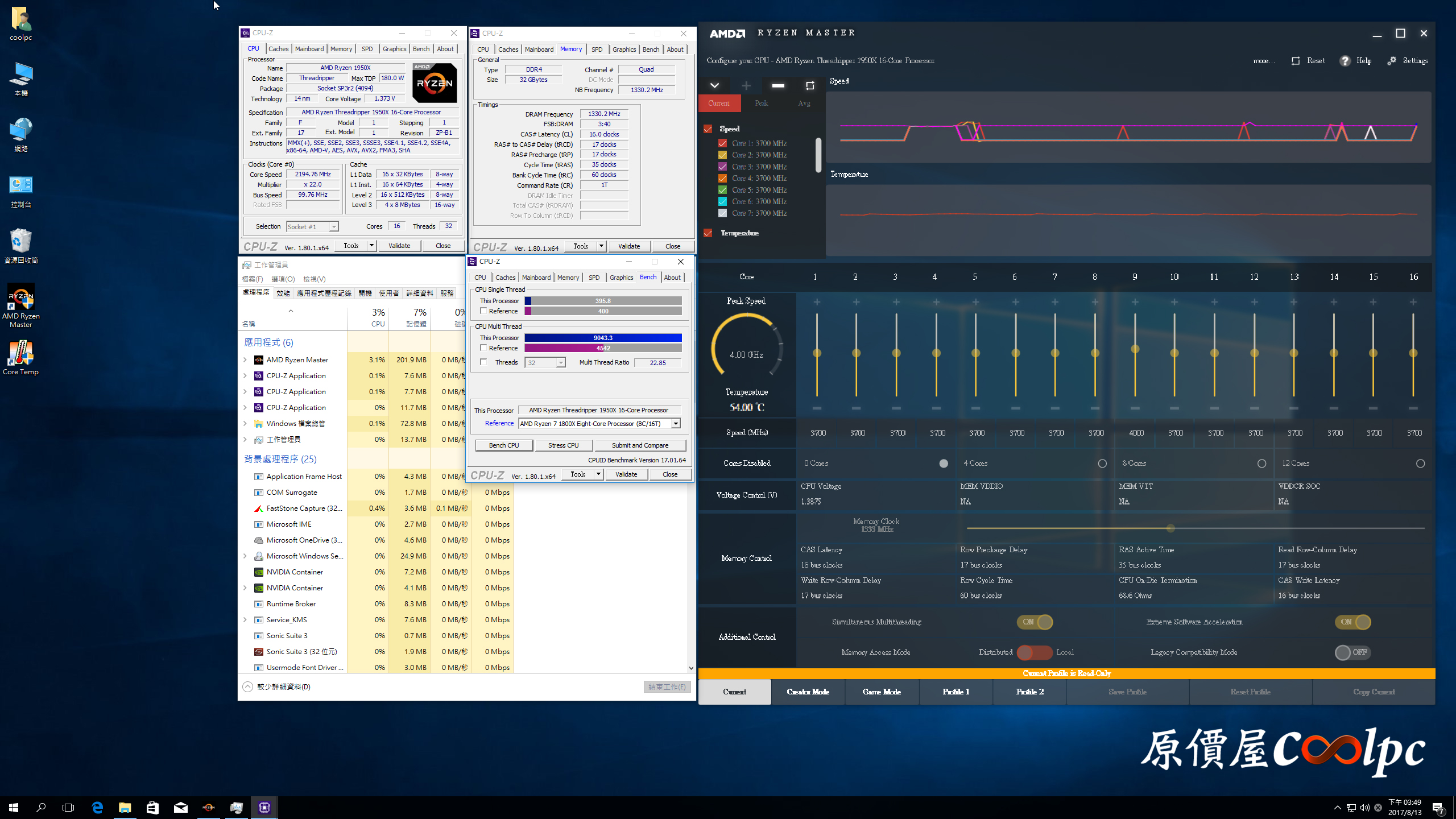Viewport: 1456px width, 819px height.
Task: Increase Core 1 speed with plus icon
Action: click(817, 302)
